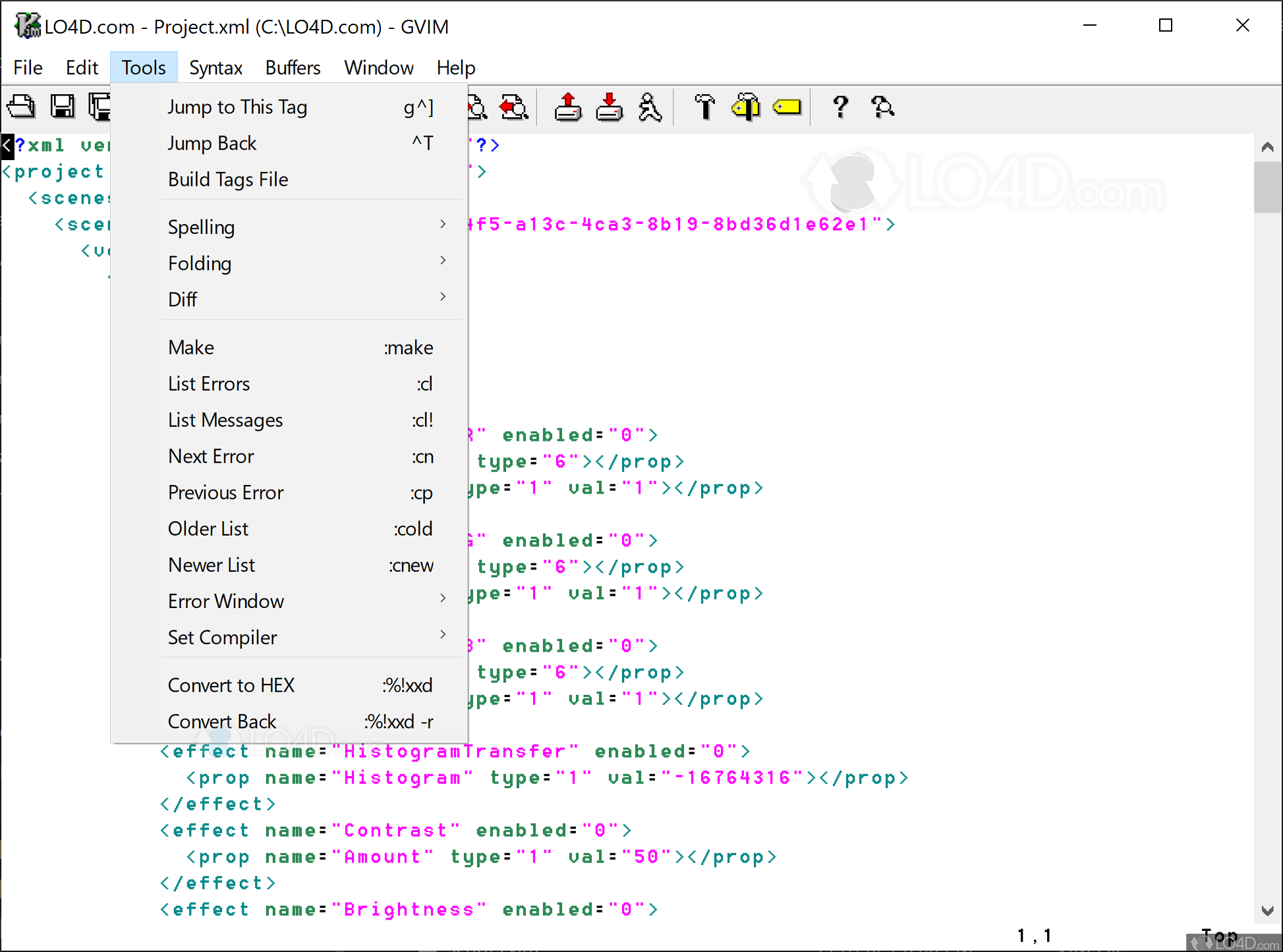This screenshot has width=1283, height=952.
Task: Click the Find Previous toolbar icon
Action: pos(515,106)
